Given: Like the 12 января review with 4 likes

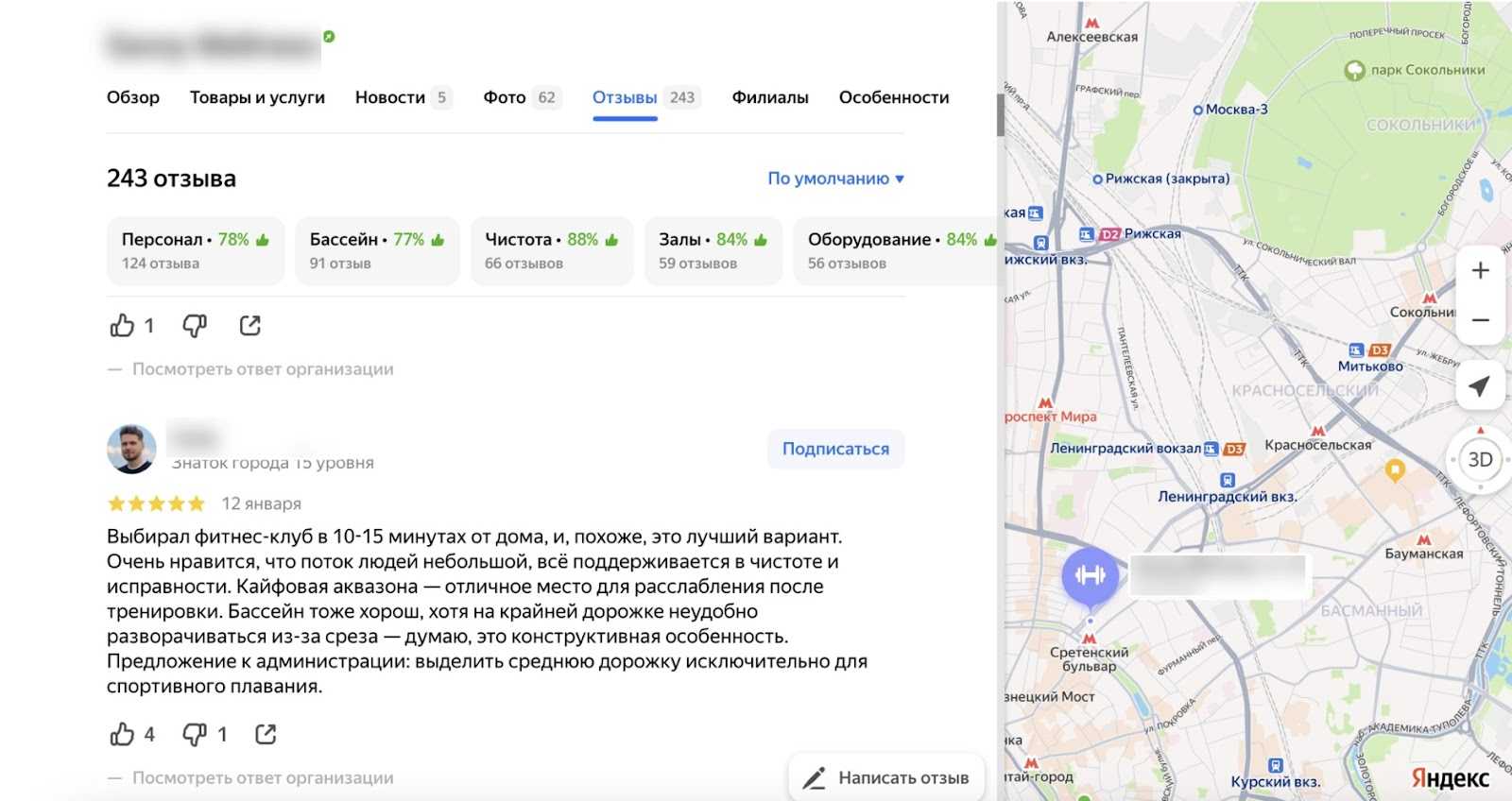Looking at the screenshot, I should [123, 734].
